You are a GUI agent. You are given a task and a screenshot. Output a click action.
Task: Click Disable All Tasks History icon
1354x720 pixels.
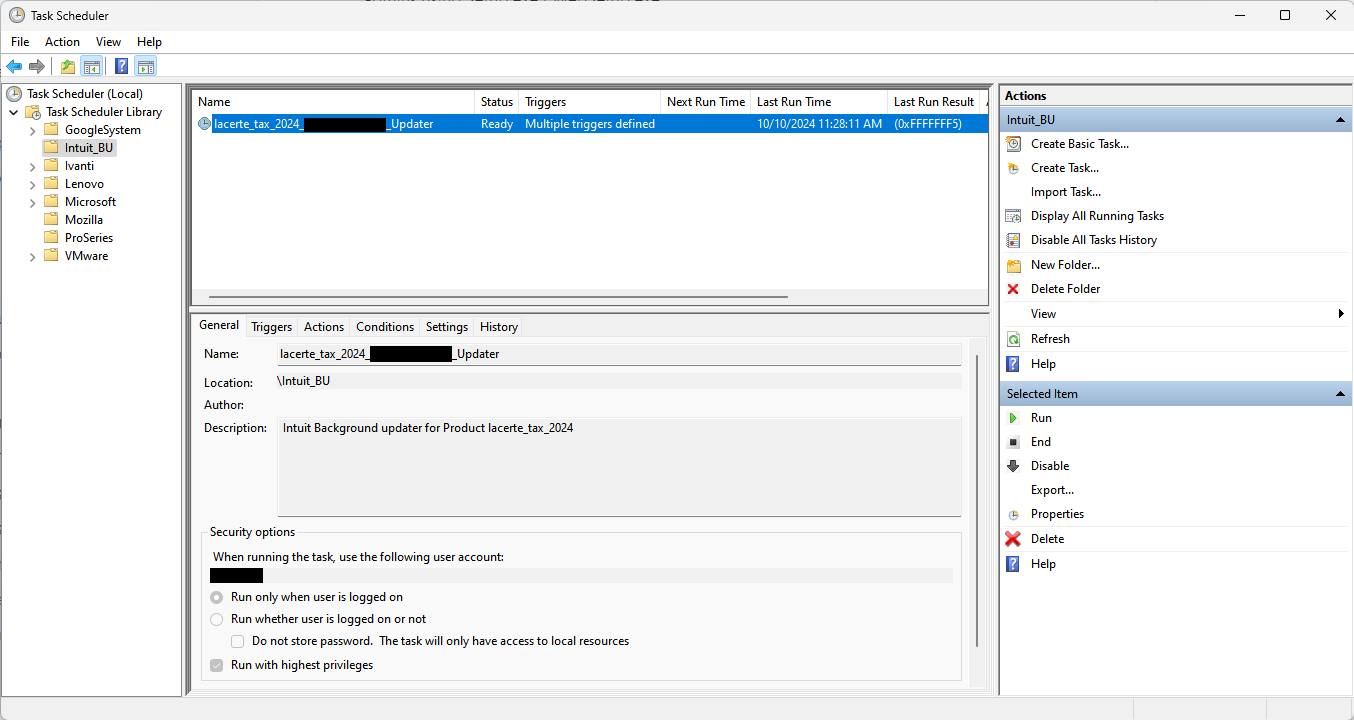[1013, 240]
